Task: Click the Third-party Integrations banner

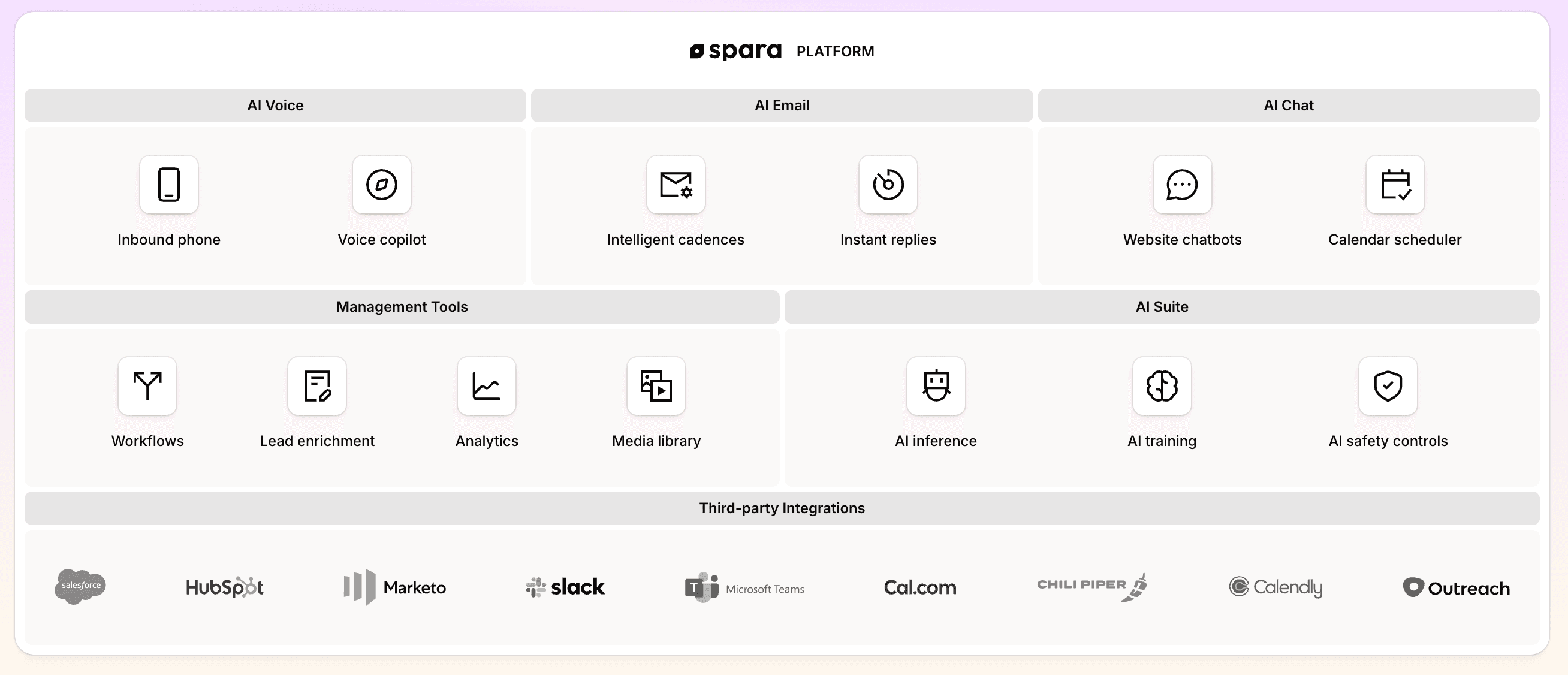Action: tap(782, 508)
